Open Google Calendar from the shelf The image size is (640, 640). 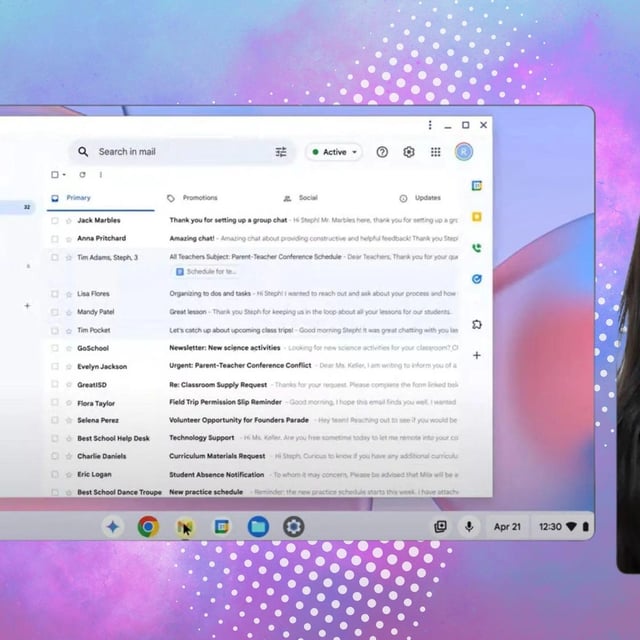click(222, 527)
